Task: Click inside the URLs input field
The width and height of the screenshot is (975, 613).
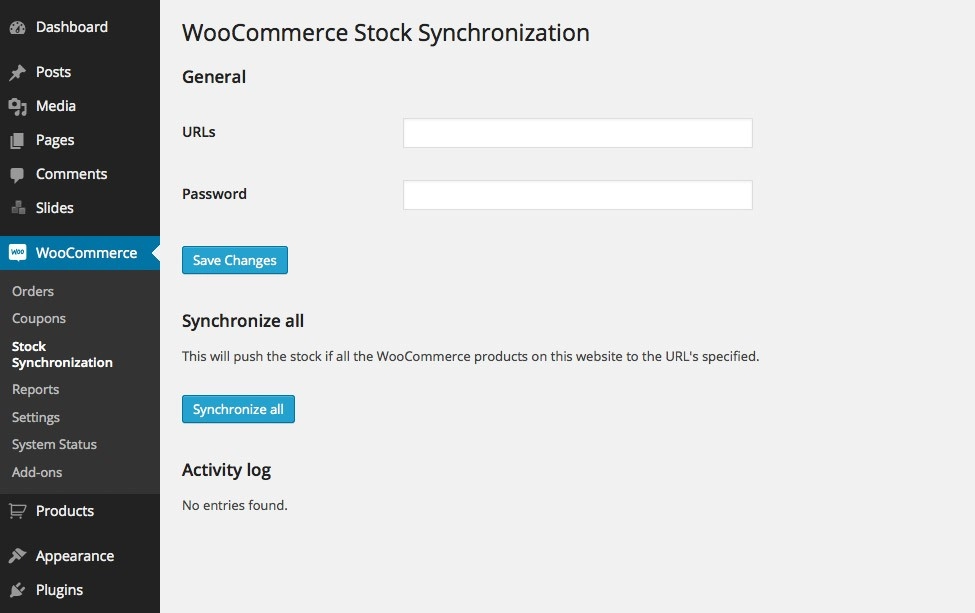Action: pyautogui.click(x=577, y=132)
